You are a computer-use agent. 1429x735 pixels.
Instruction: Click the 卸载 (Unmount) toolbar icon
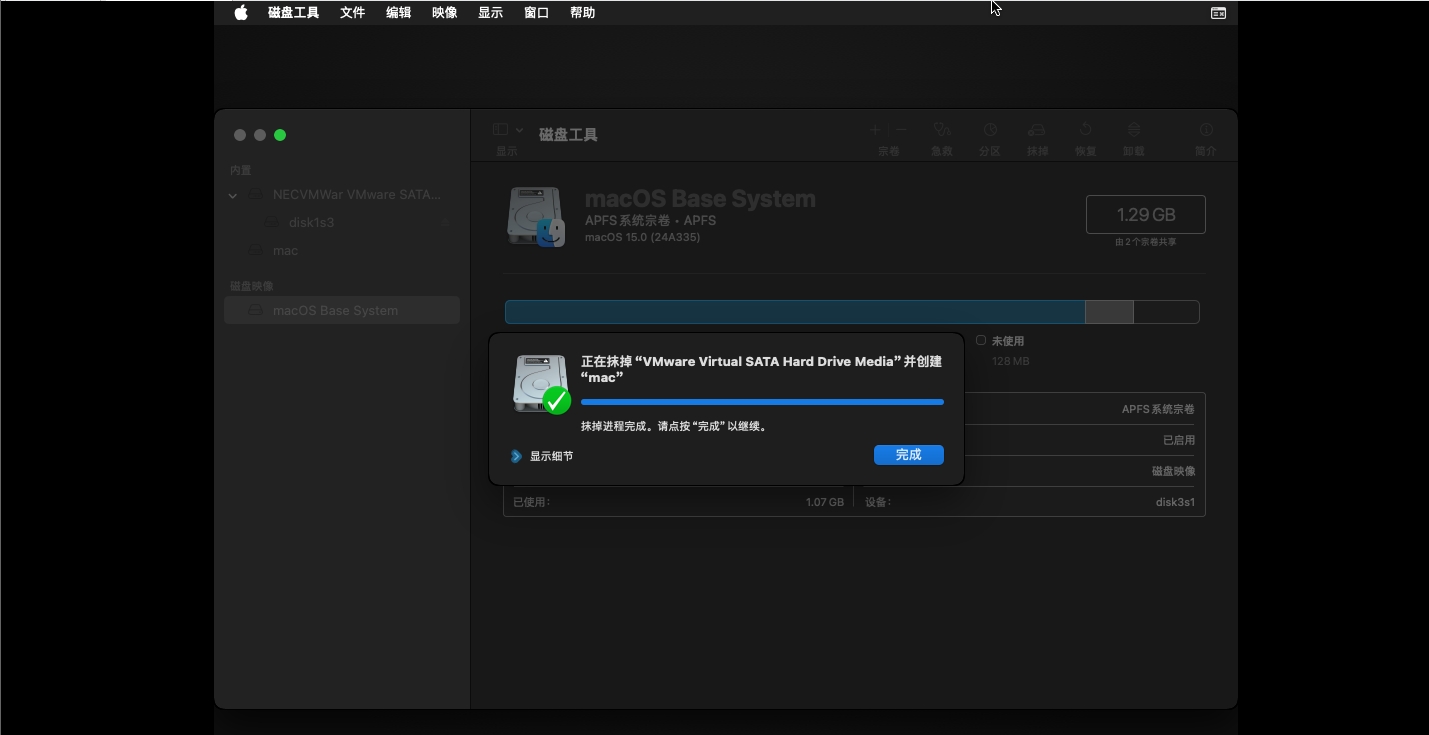(1133, 130)
